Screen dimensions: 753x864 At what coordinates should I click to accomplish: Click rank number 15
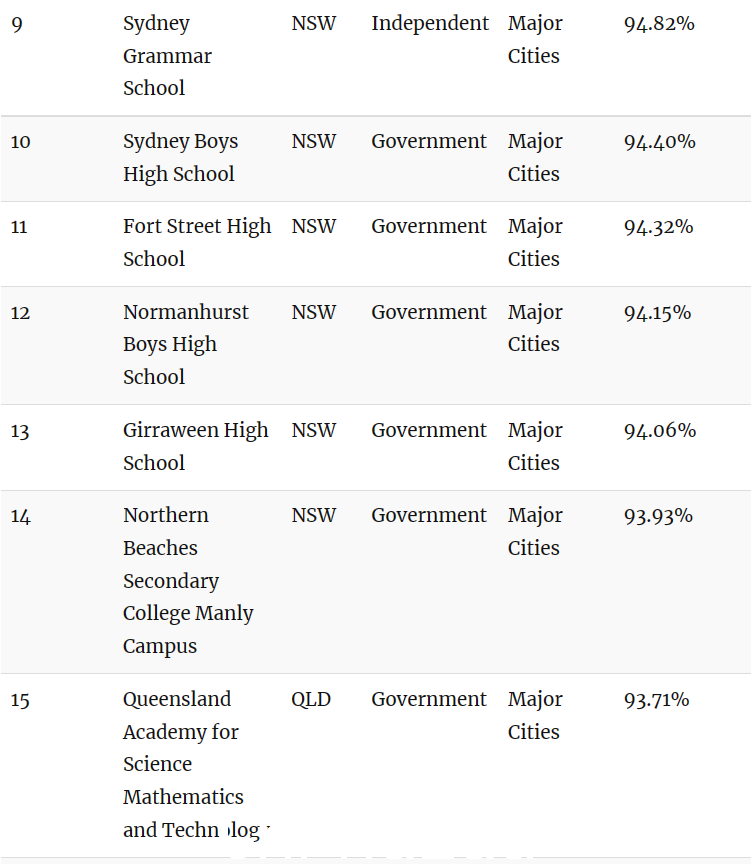point(20,700)
